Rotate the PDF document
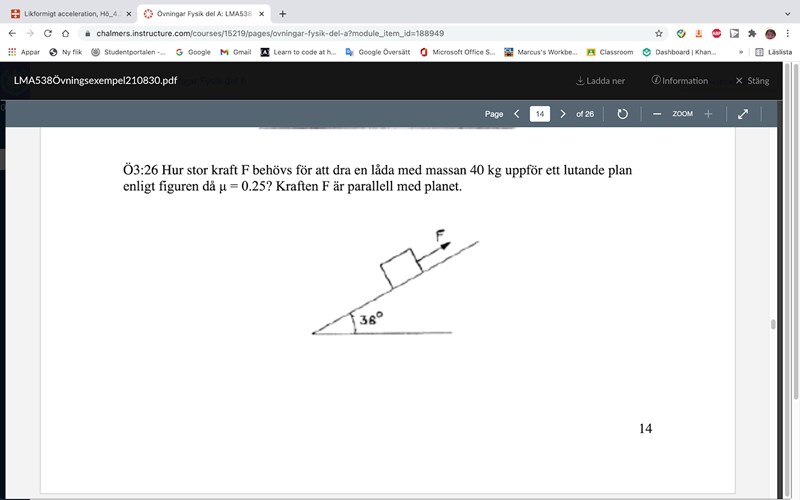This screenshot has width=800, height=500. pos(622,114)
